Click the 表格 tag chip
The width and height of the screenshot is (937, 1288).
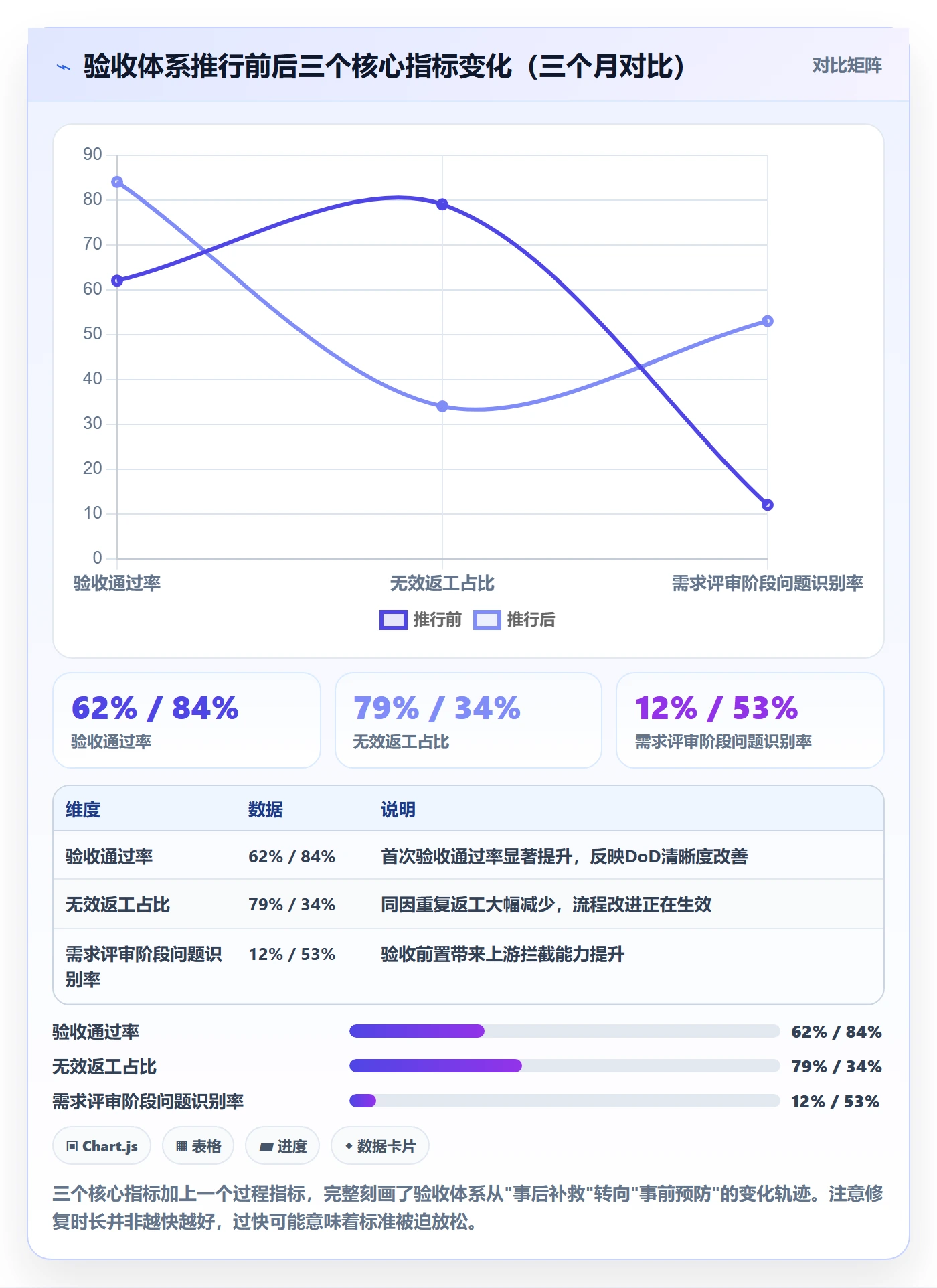coord(198,1146)
